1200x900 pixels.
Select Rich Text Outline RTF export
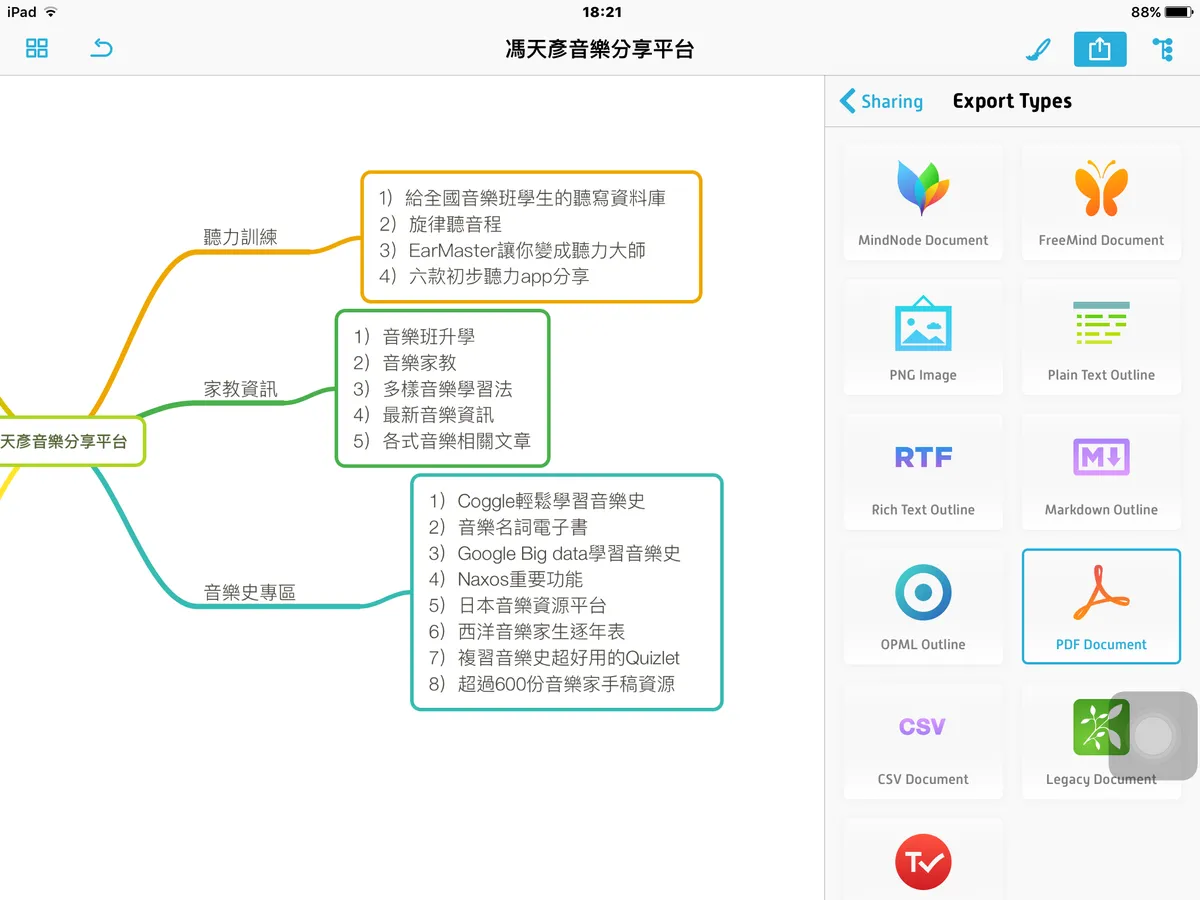coord(923,472)
